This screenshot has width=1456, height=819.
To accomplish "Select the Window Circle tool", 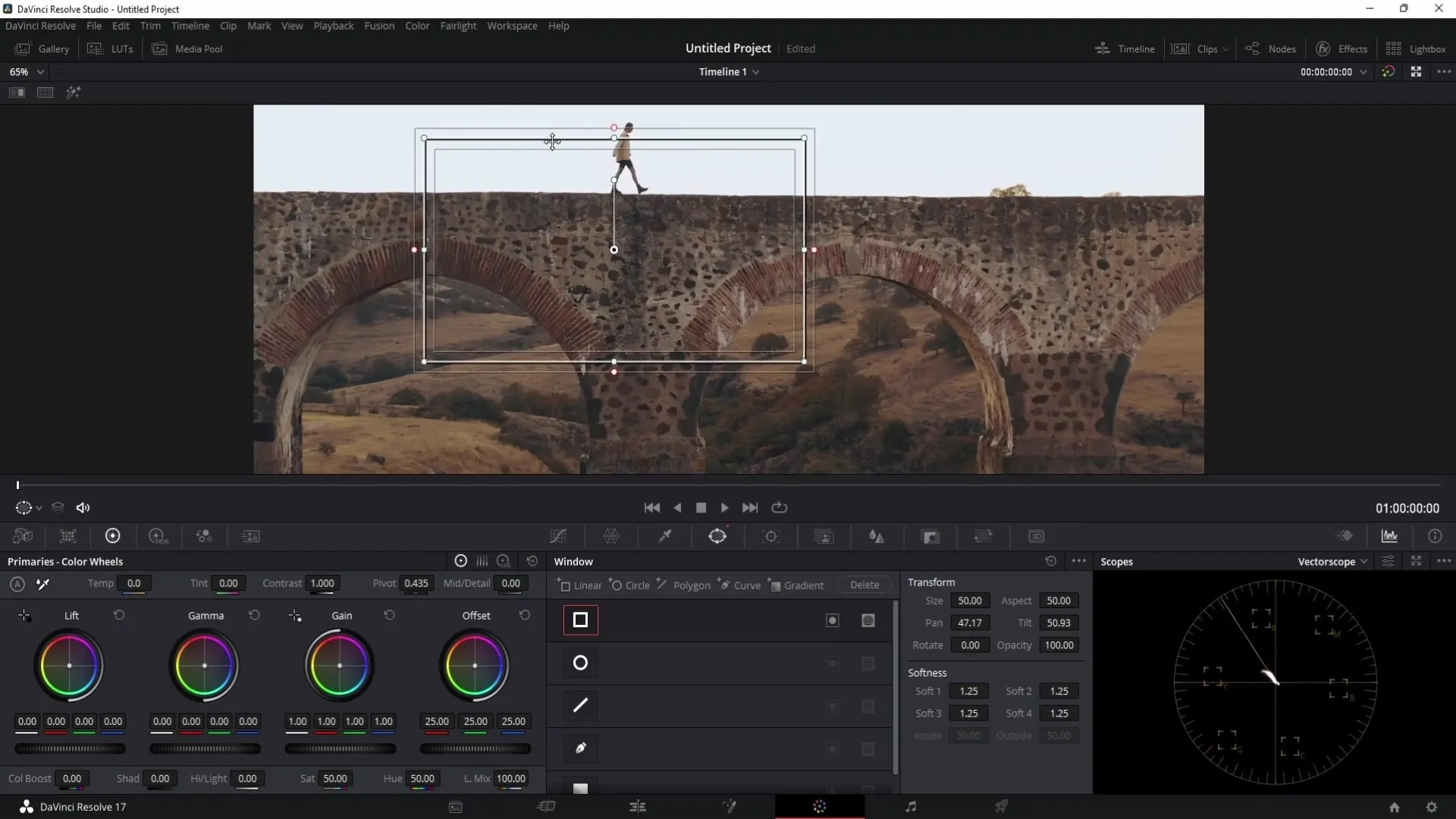I will pos(581,663).
